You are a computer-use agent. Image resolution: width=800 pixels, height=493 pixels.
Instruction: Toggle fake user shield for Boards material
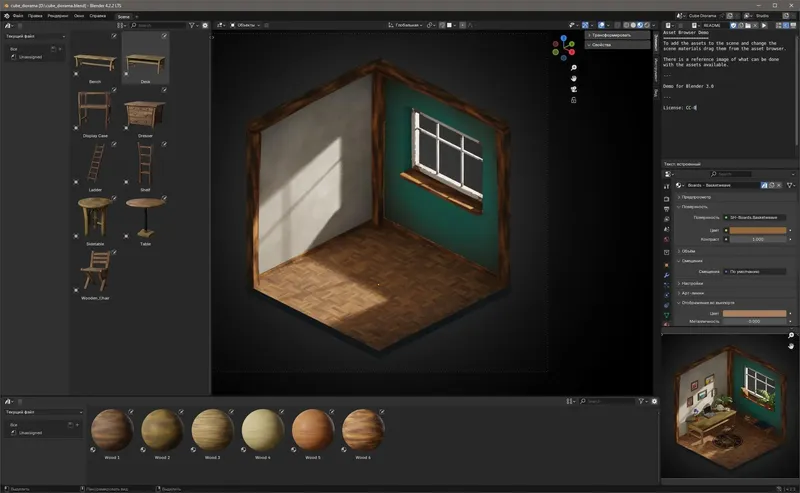pos(765,185)
